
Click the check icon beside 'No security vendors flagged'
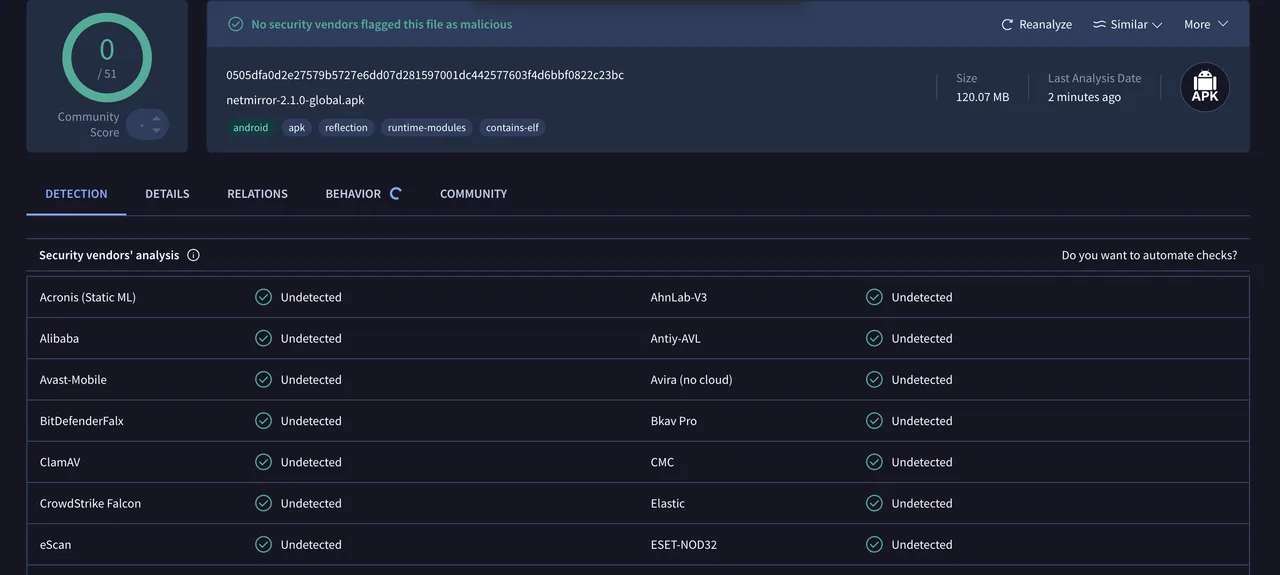(x=236, y=24)
